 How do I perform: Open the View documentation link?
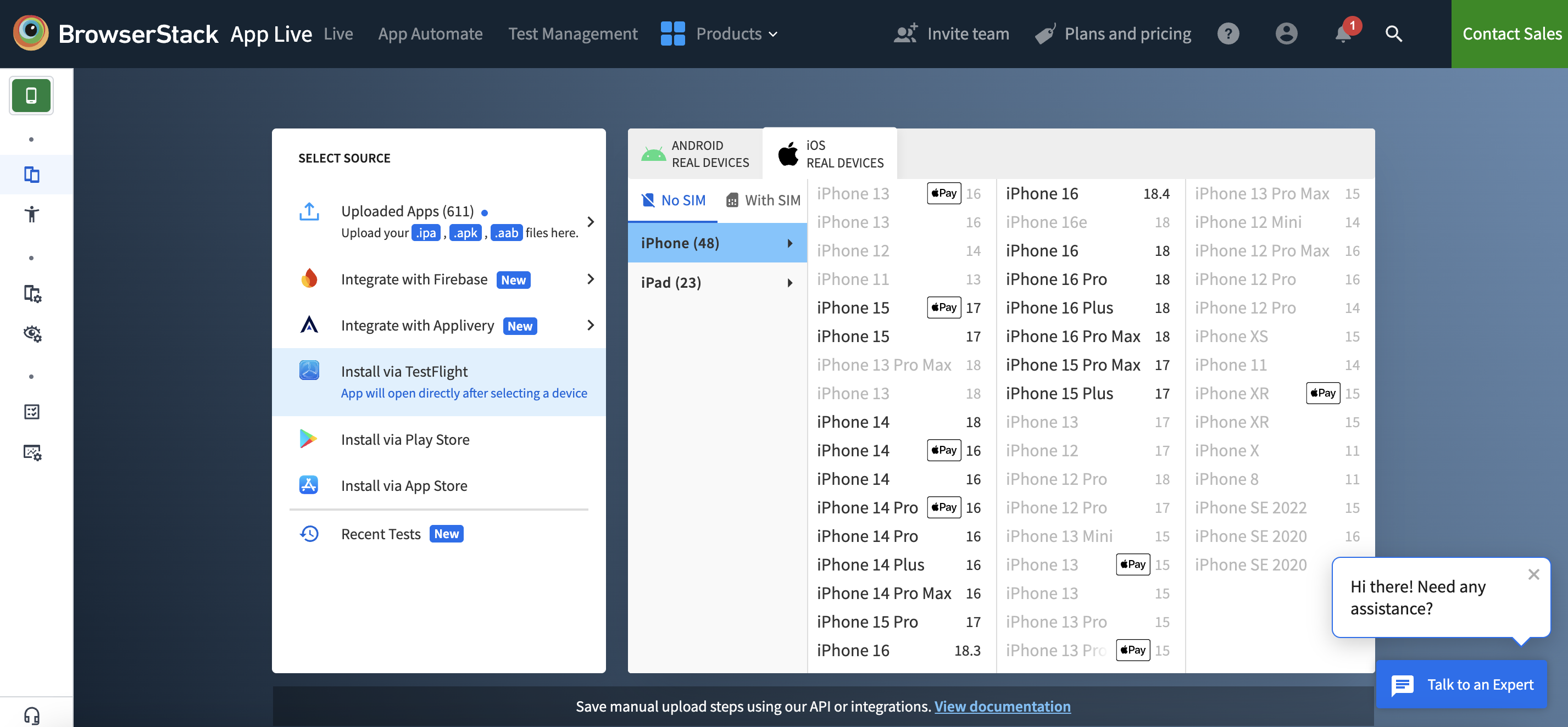[1002, 706]
